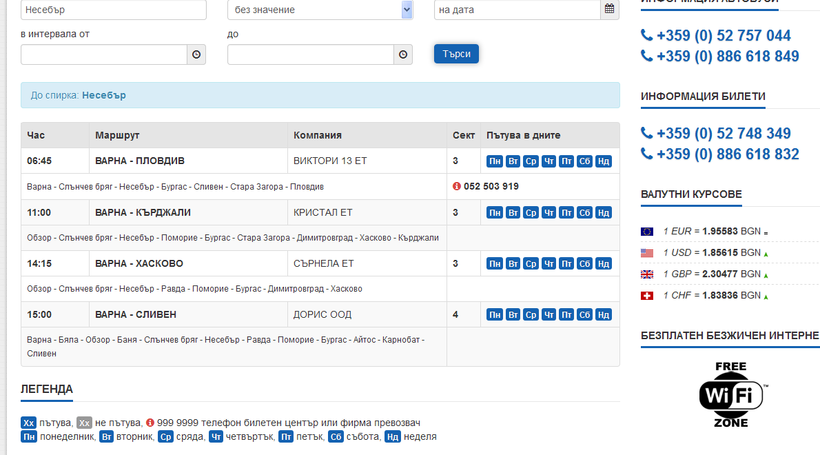Open the 'без значение' dropdown

[x=322, y=10]
